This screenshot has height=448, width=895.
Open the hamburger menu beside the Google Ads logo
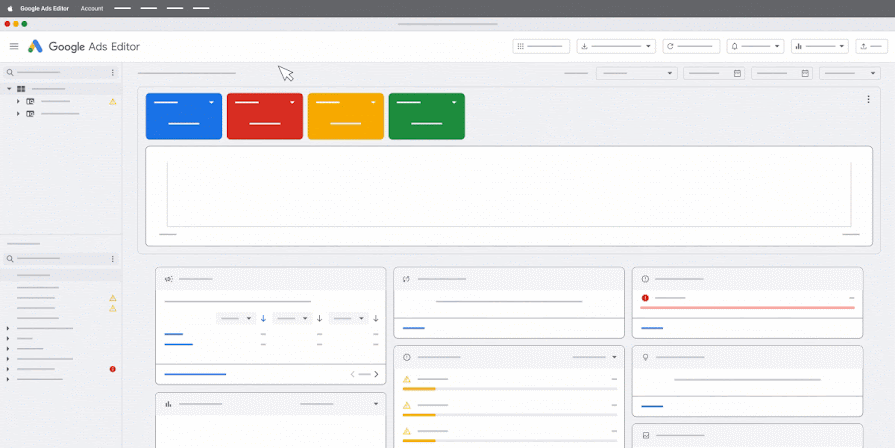coord(14,46)
